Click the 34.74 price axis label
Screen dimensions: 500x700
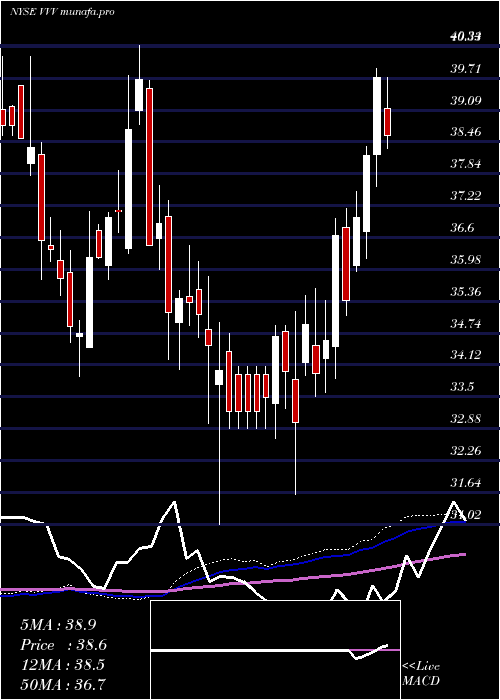[x=465, y=324]
